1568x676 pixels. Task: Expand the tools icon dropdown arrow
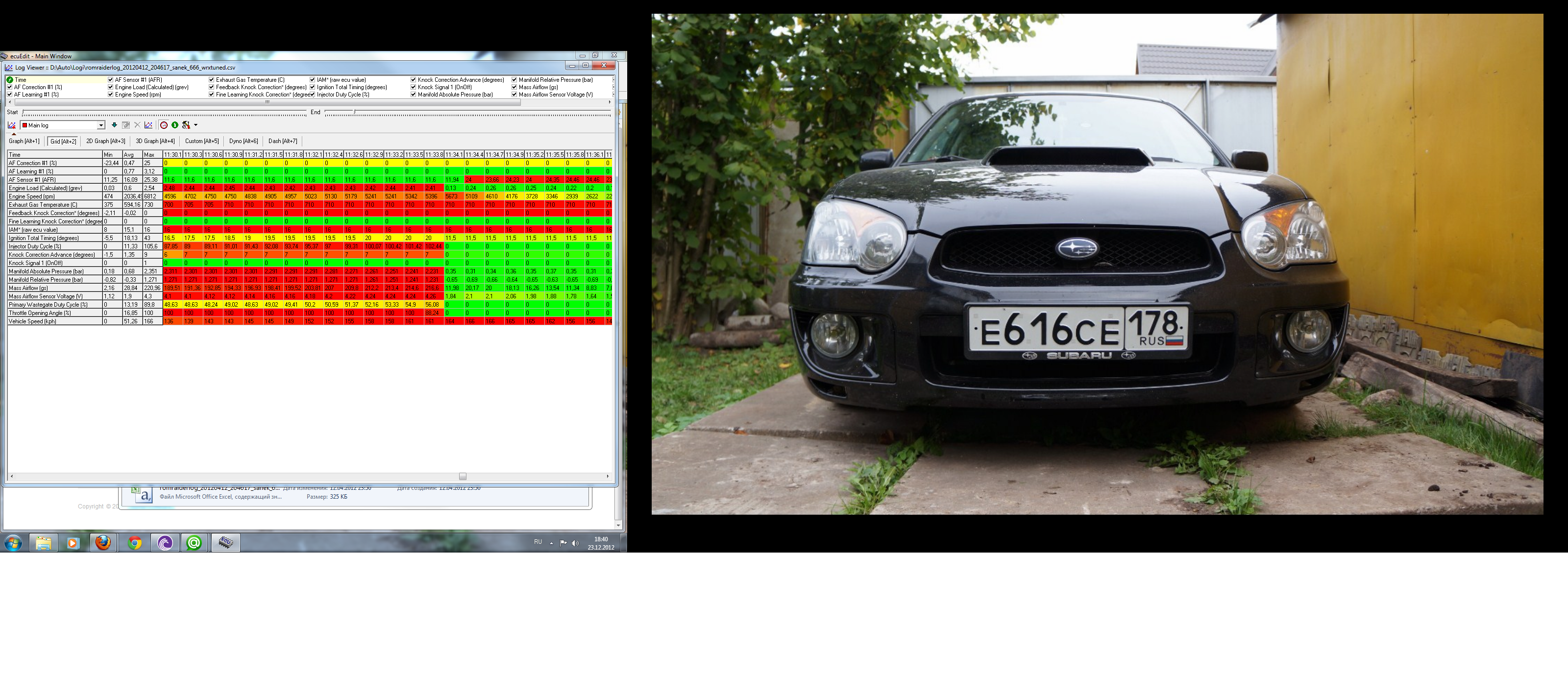(x=196, y=125)
